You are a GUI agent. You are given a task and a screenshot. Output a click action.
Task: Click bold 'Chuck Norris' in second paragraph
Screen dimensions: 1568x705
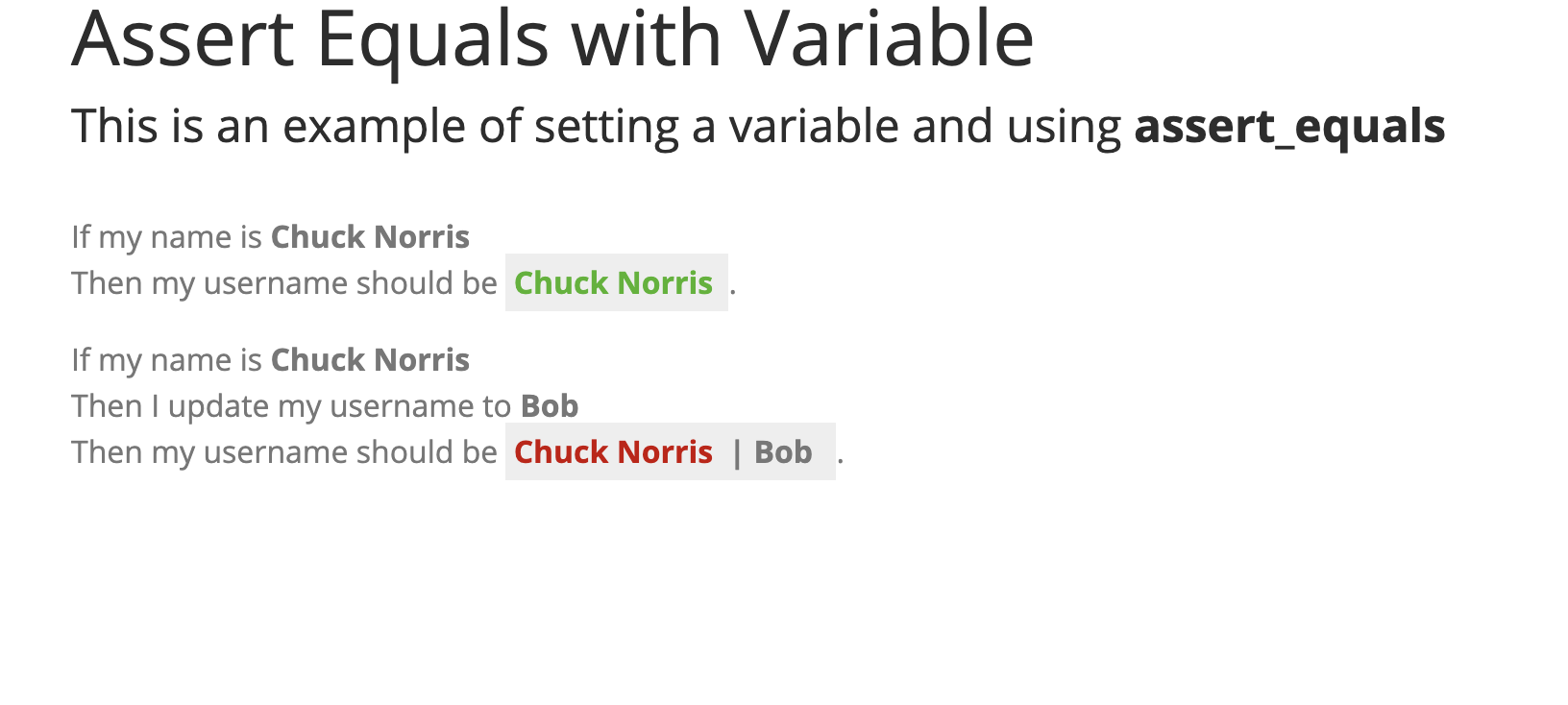(370, 360)
